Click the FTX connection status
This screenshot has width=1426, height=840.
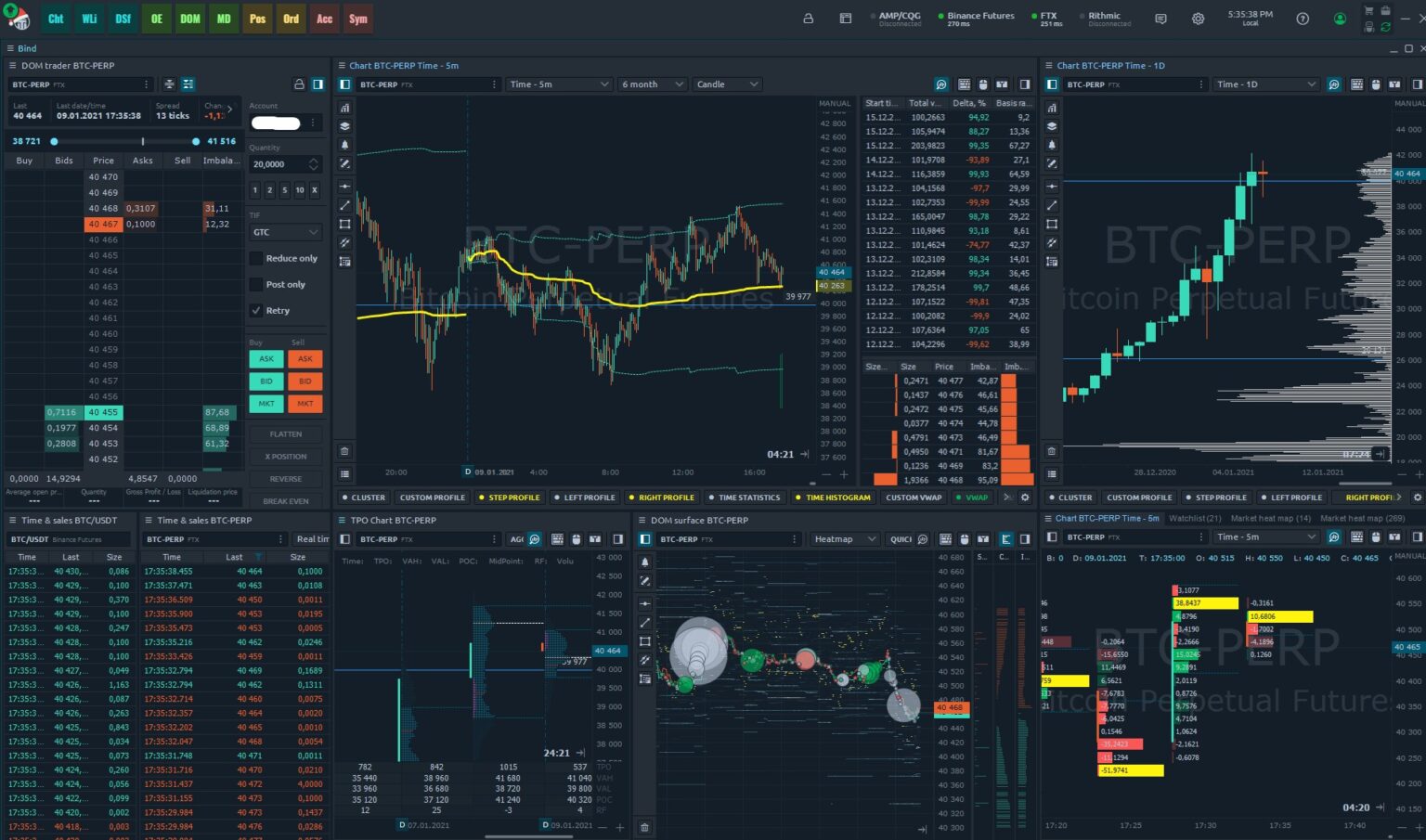pyautogui.click(x=1046, y=19)
